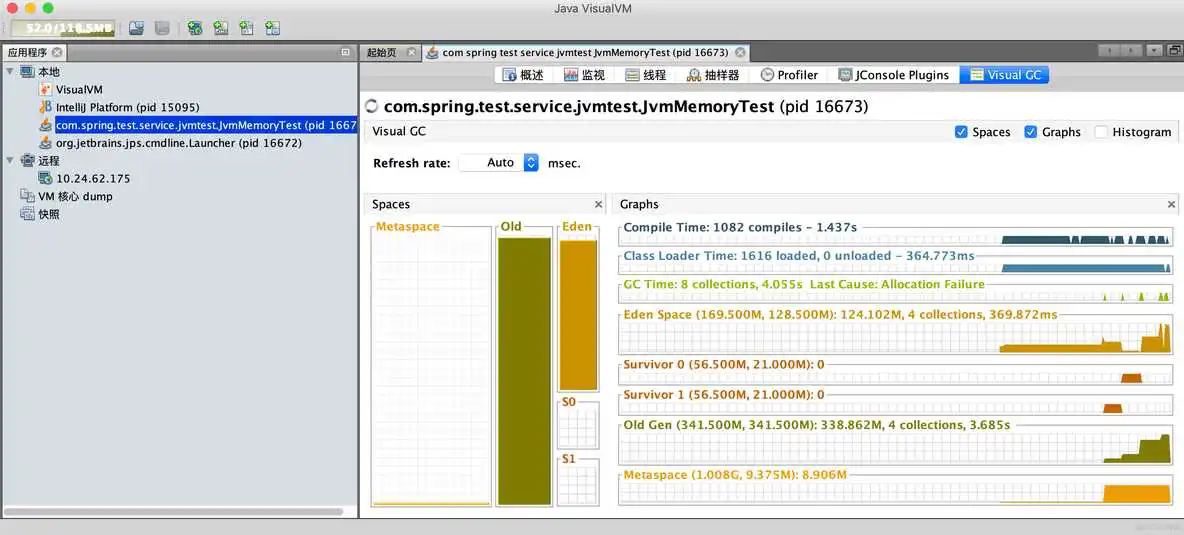
Task: Switch to the 起始页 tab
Action: point(381,52)
